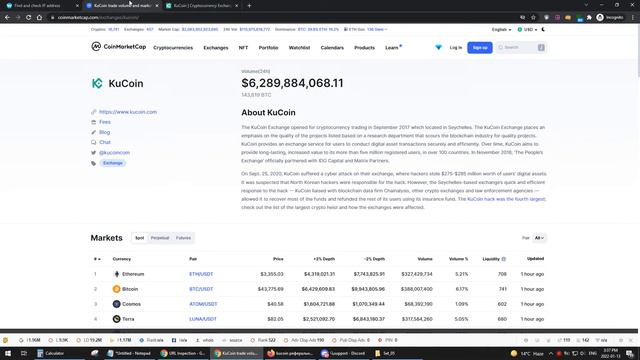The height and width of the screenshot is (360, 640).
Task: Switch to KuCoin Cryptocurrency Exchange tab
Action: coord(203,6)
